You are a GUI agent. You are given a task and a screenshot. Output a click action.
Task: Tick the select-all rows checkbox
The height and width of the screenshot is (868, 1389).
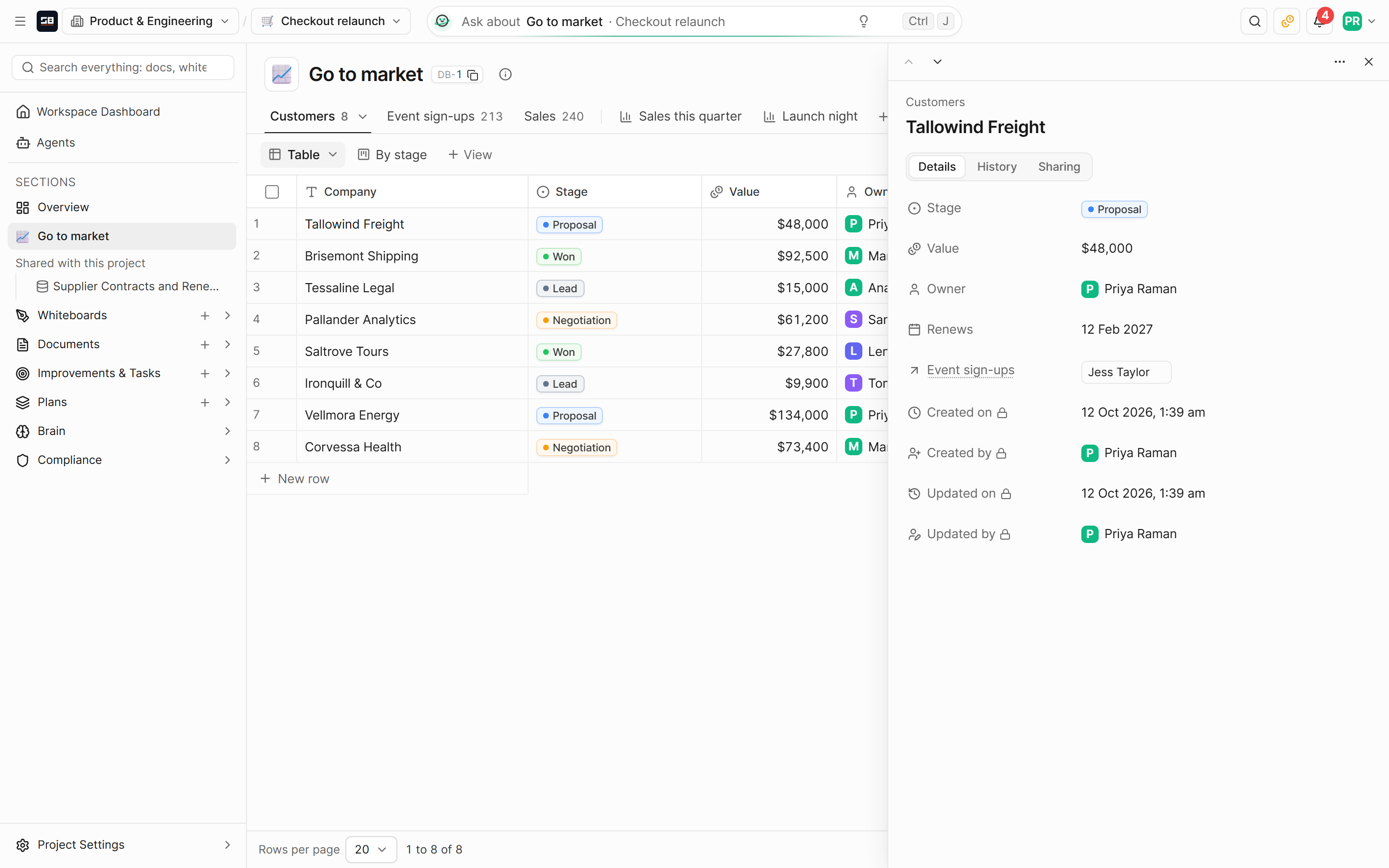(x=272, y=192)
